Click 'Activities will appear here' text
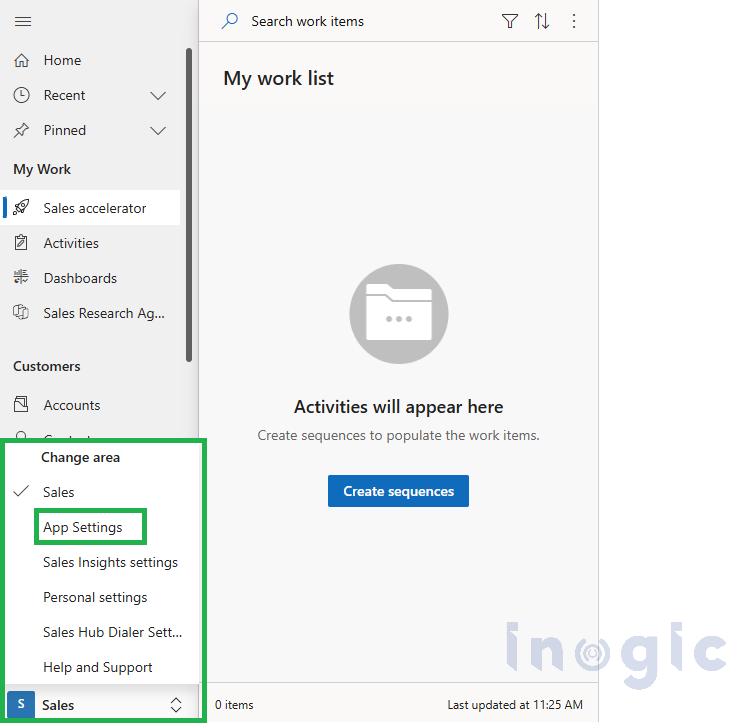The height and width of the screenshot is (728, 745). pos(399,407)
